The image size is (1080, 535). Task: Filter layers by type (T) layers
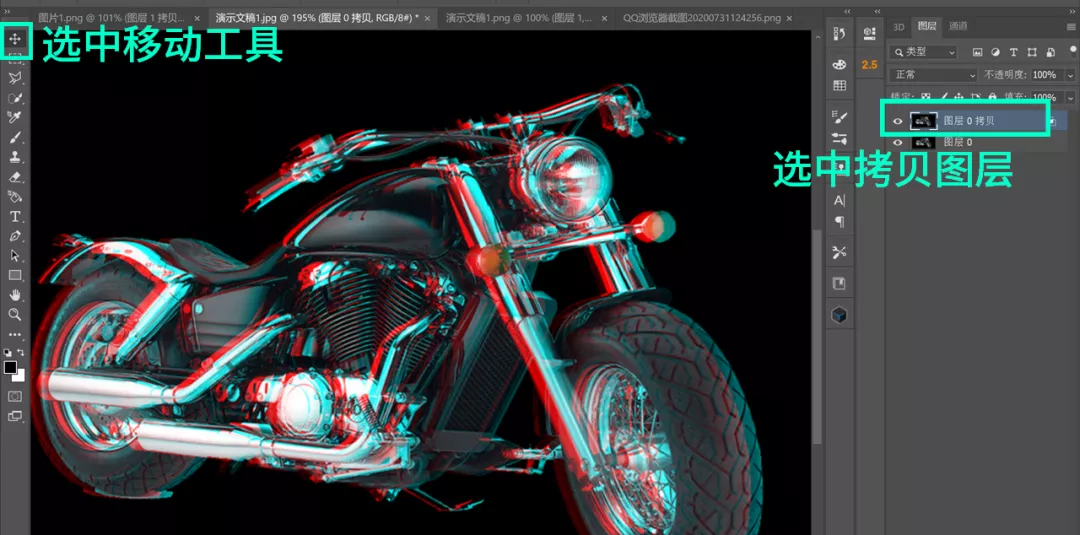(x=1013, y=52)
